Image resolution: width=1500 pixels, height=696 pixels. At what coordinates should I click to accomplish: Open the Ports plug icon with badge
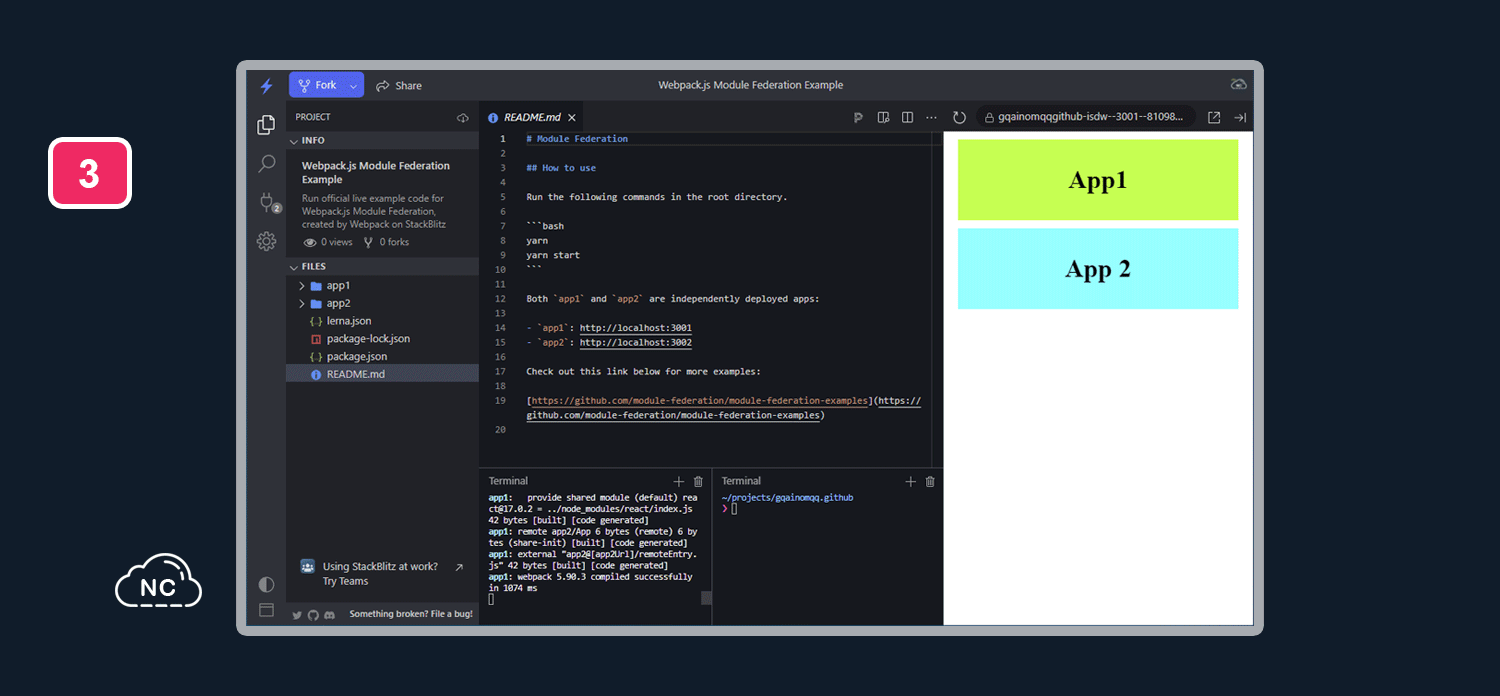(268, 203)
